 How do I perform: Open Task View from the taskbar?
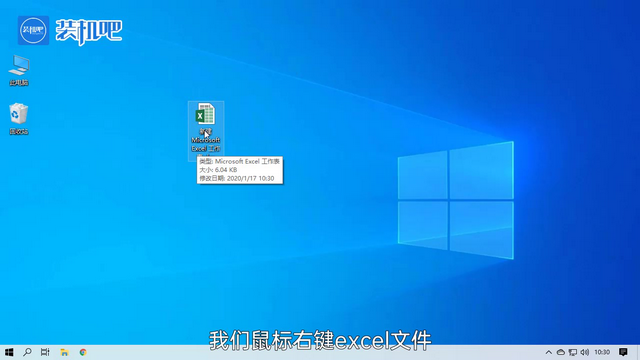(x=45, y=352)
